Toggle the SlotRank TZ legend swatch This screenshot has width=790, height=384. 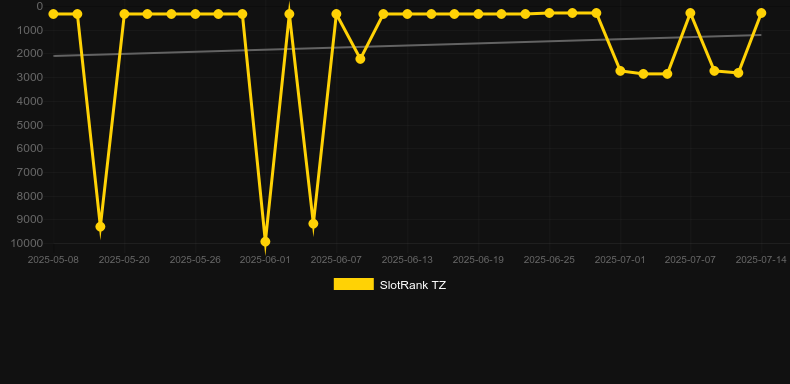(x=354, y=284)
